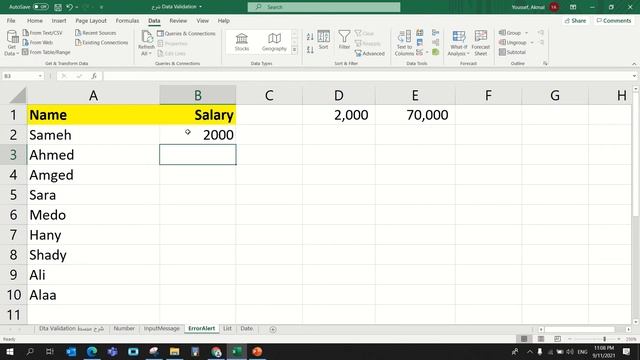Switch to Page Layout view
The width and height of the screenshot is (640, 360).
(x=541, y=339)
